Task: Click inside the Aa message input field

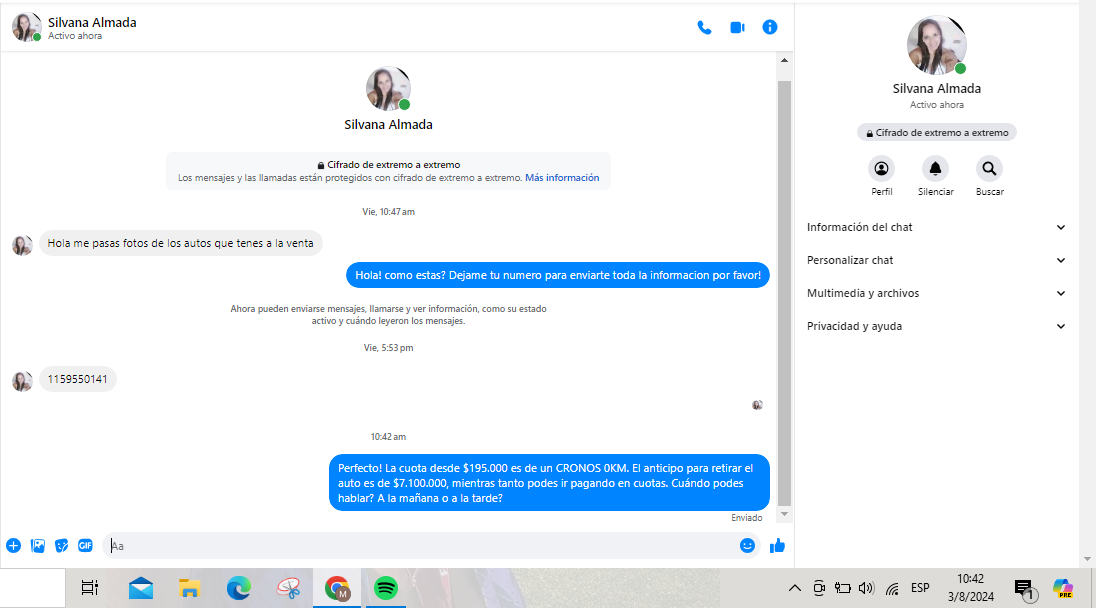Action: click(419, 546)
